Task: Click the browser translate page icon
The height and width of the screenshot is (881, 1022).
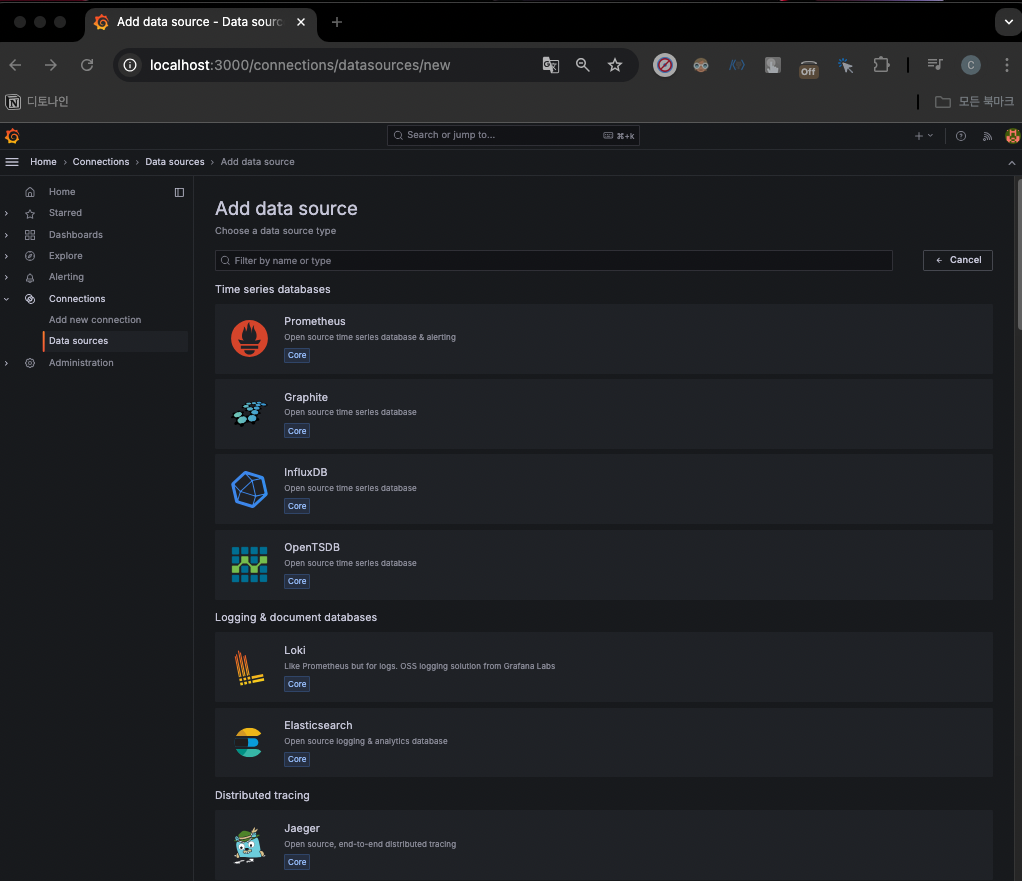Action: pos(551,65)
